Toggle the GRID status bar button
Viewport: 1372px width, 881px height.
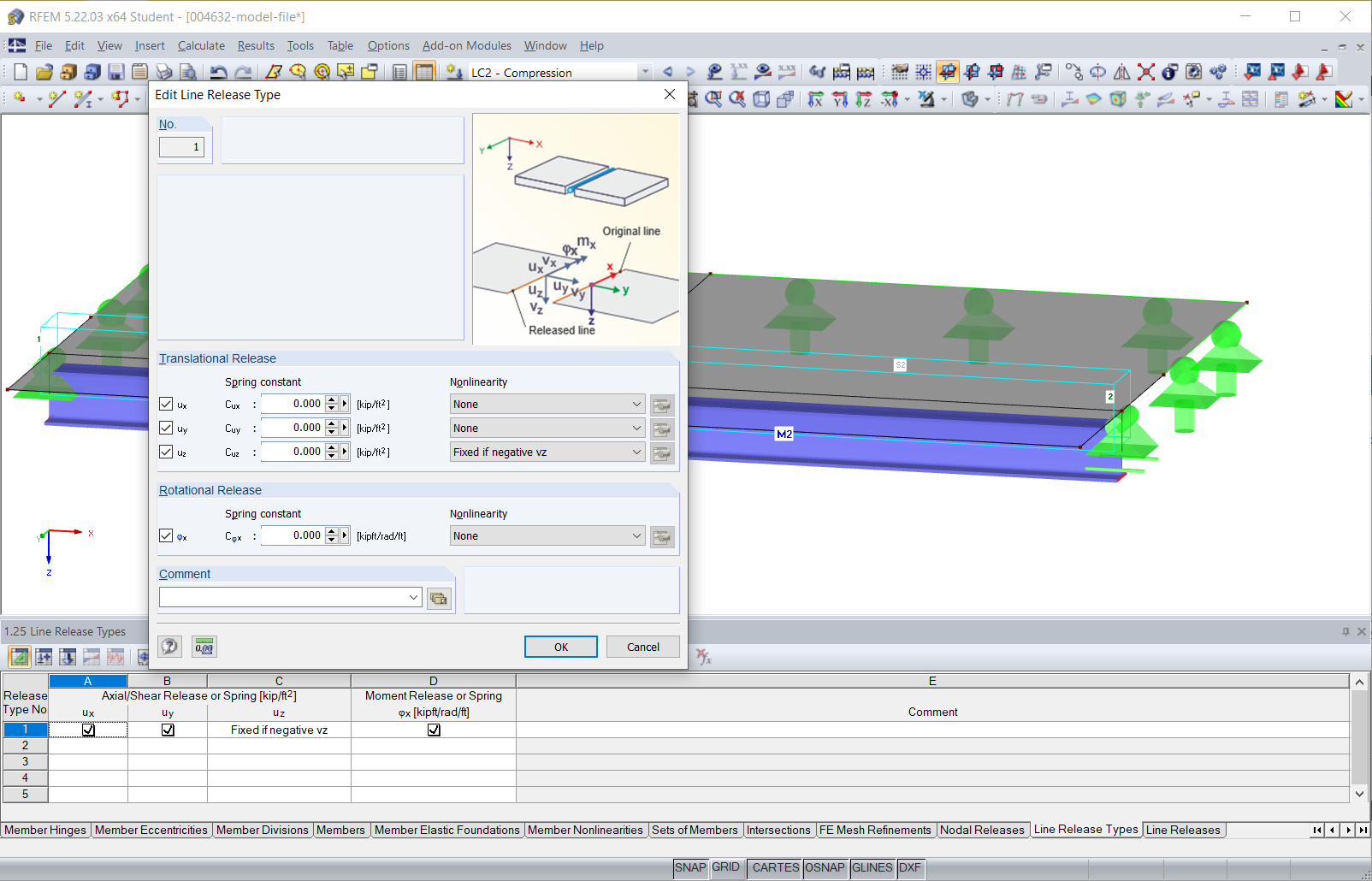(x=726, y=867)
